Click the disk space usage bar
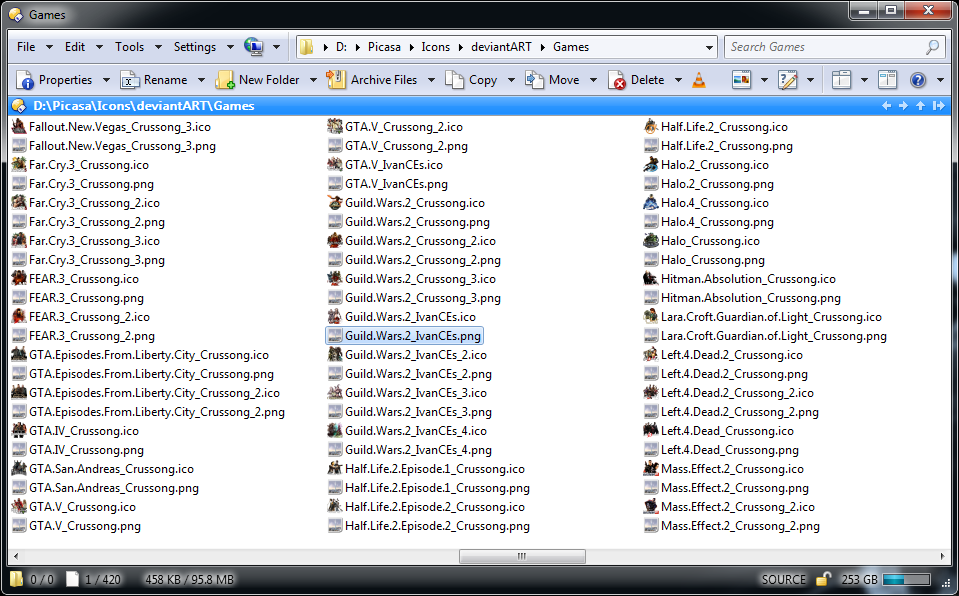959x596 pixels. [906, 579]
